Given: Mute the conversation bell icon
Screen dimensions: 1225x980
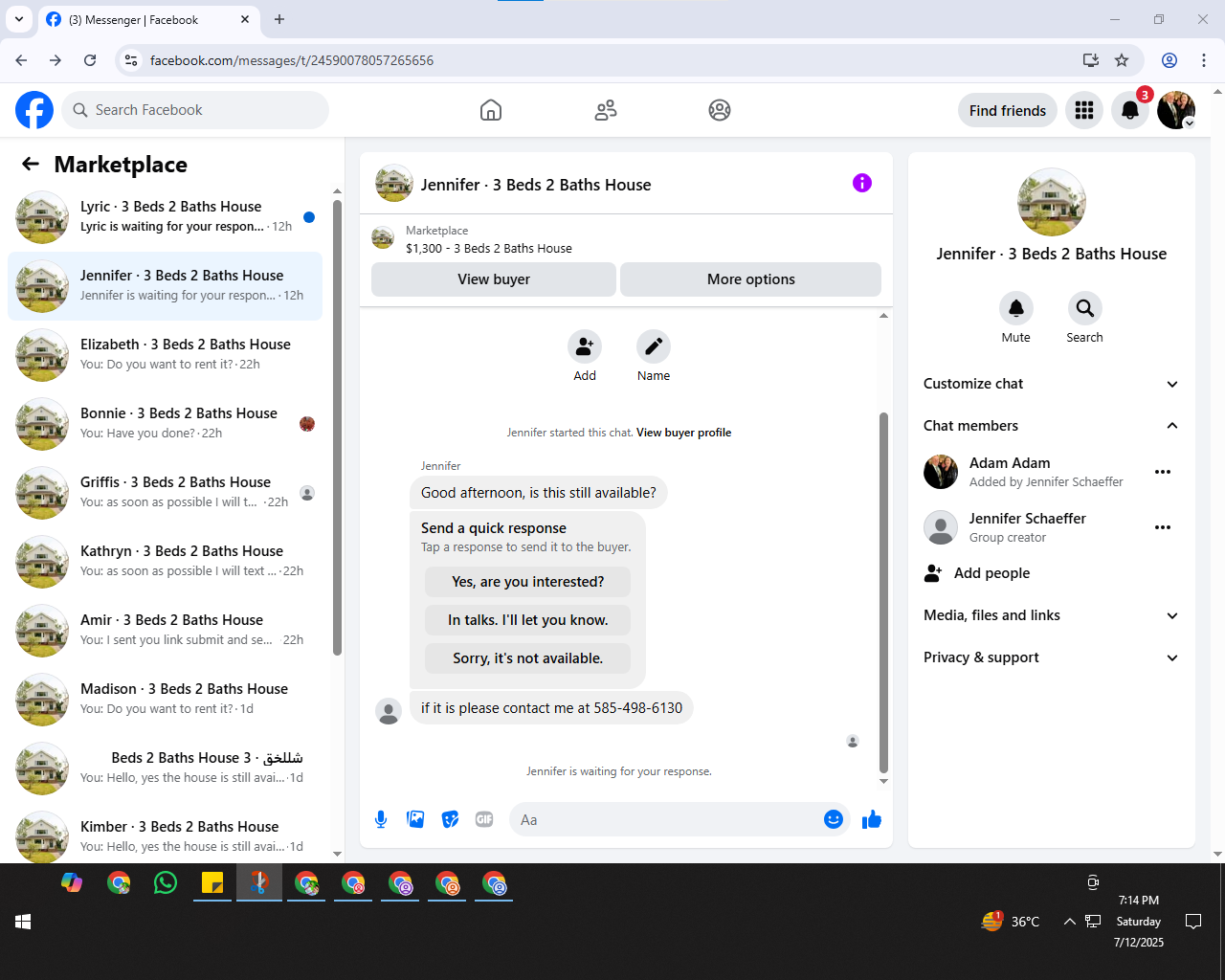Looking at the screenshot, I should point(1016,308).
